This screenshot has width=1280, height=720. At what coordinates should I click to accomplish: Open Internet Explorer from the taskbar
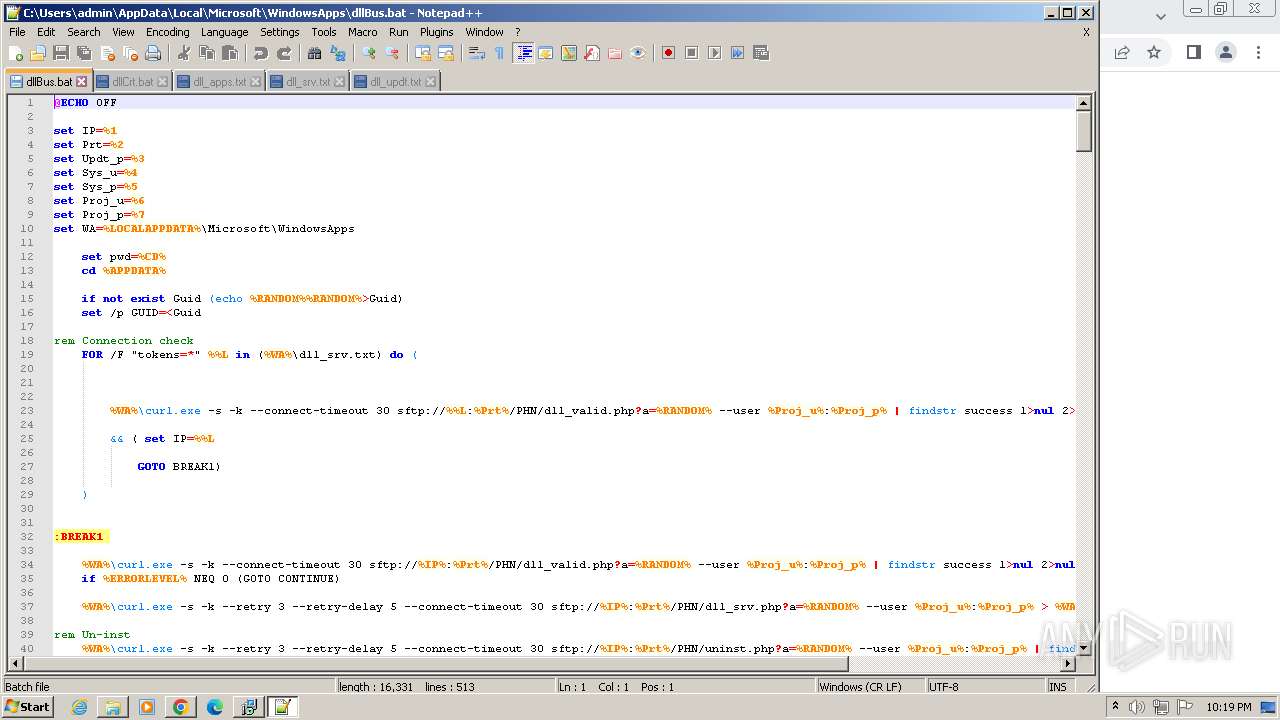pos(79,707)
